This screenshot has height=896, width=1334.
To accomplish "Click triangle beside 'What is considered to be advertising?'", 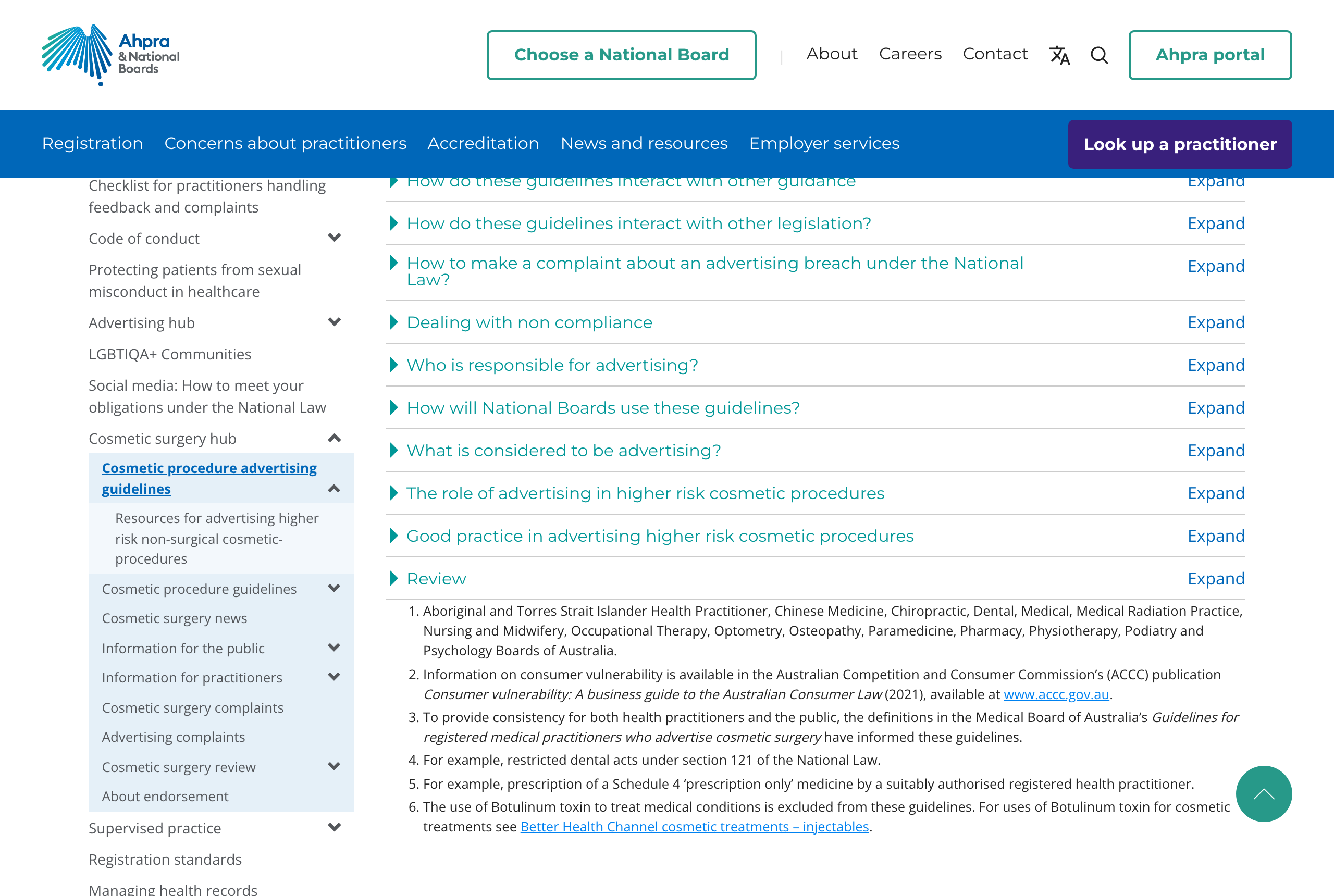I will (x=393, y=450).
